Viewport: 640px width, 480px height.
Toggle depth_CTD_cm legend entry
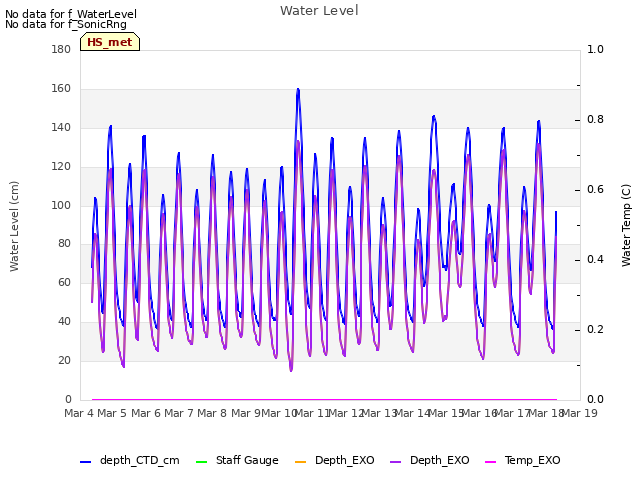tap(130, 461)
